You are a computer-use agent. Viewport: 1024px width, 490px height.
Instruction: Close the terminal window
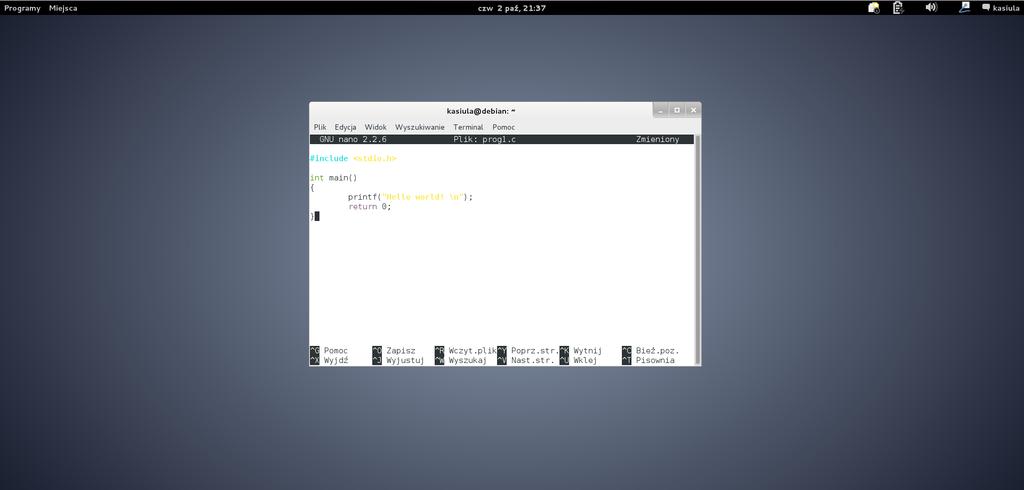point(693,110)
